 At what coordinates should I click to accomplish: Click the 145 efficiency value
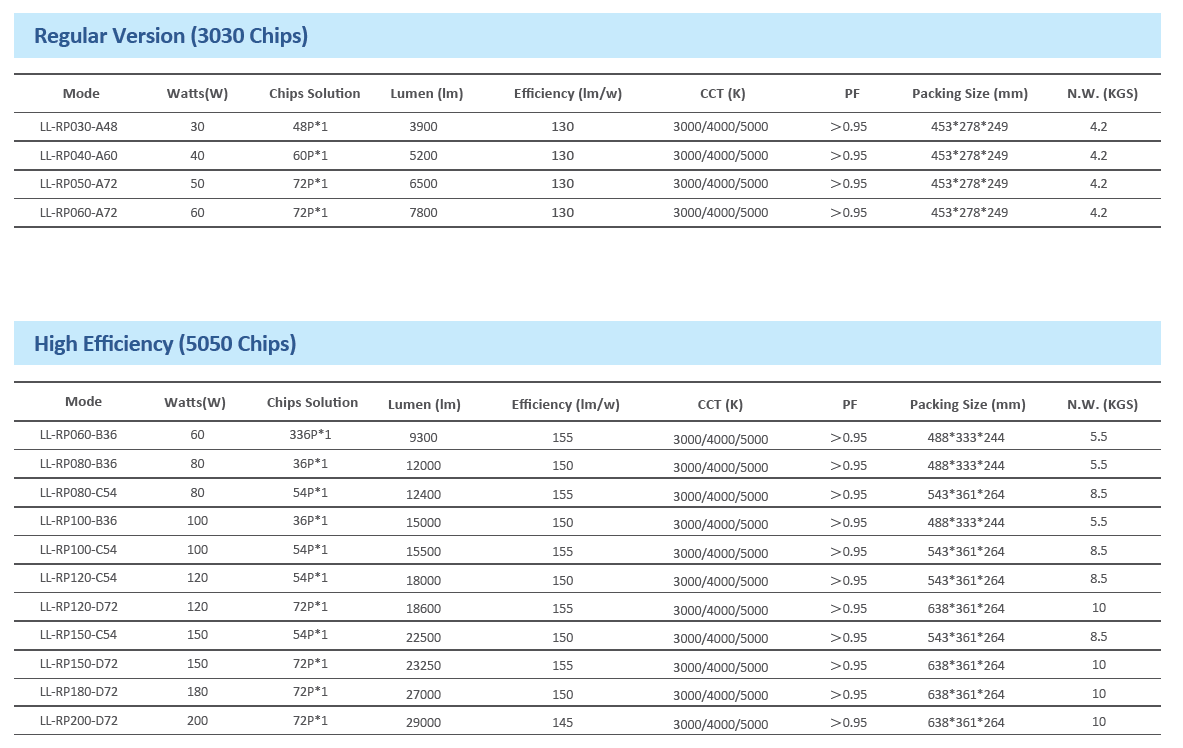pyautogui.click(x=563, y=723)
